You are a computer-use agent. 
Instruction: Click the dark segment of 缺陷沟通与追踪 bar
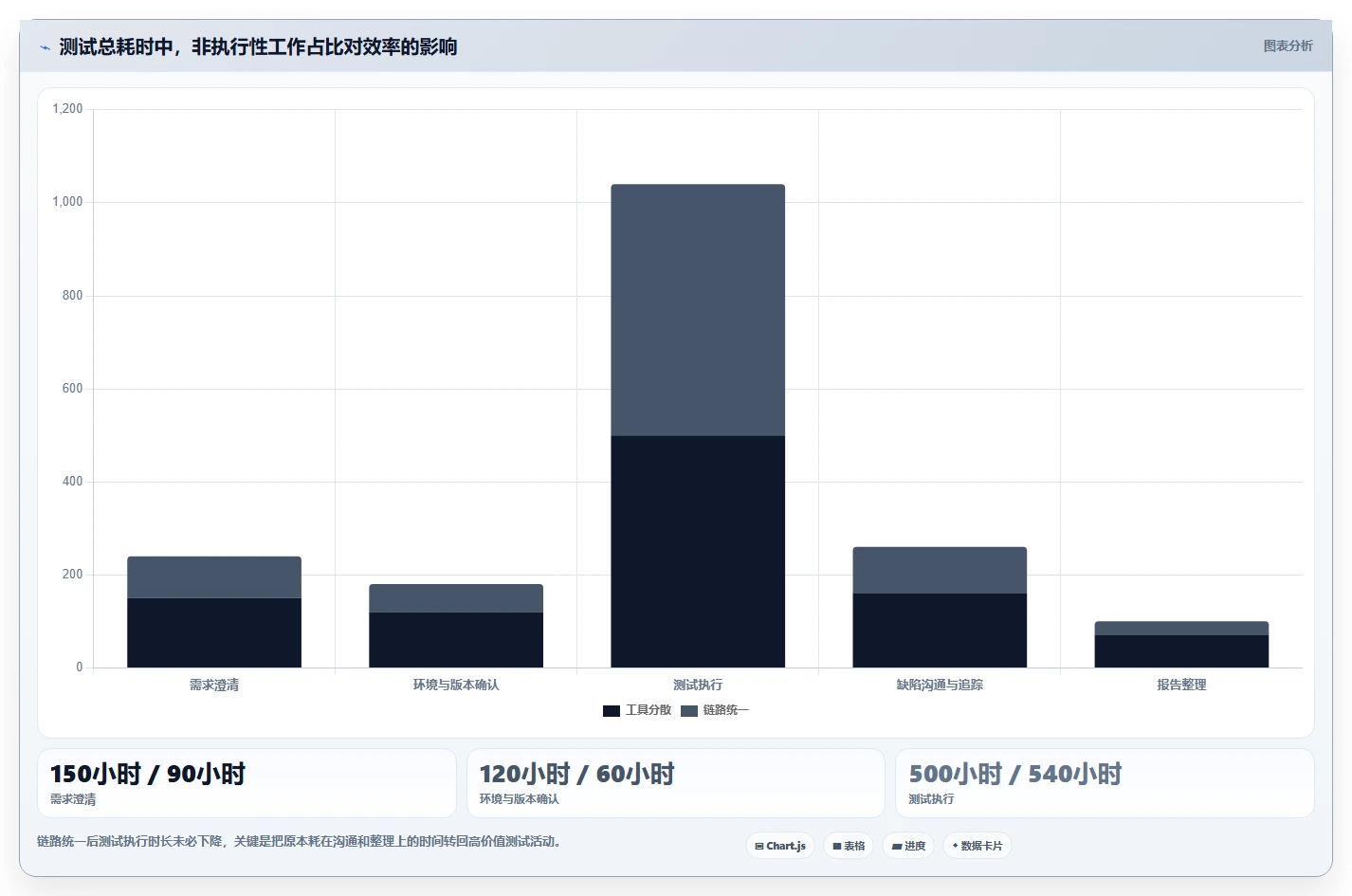click(x=940, y=631)
